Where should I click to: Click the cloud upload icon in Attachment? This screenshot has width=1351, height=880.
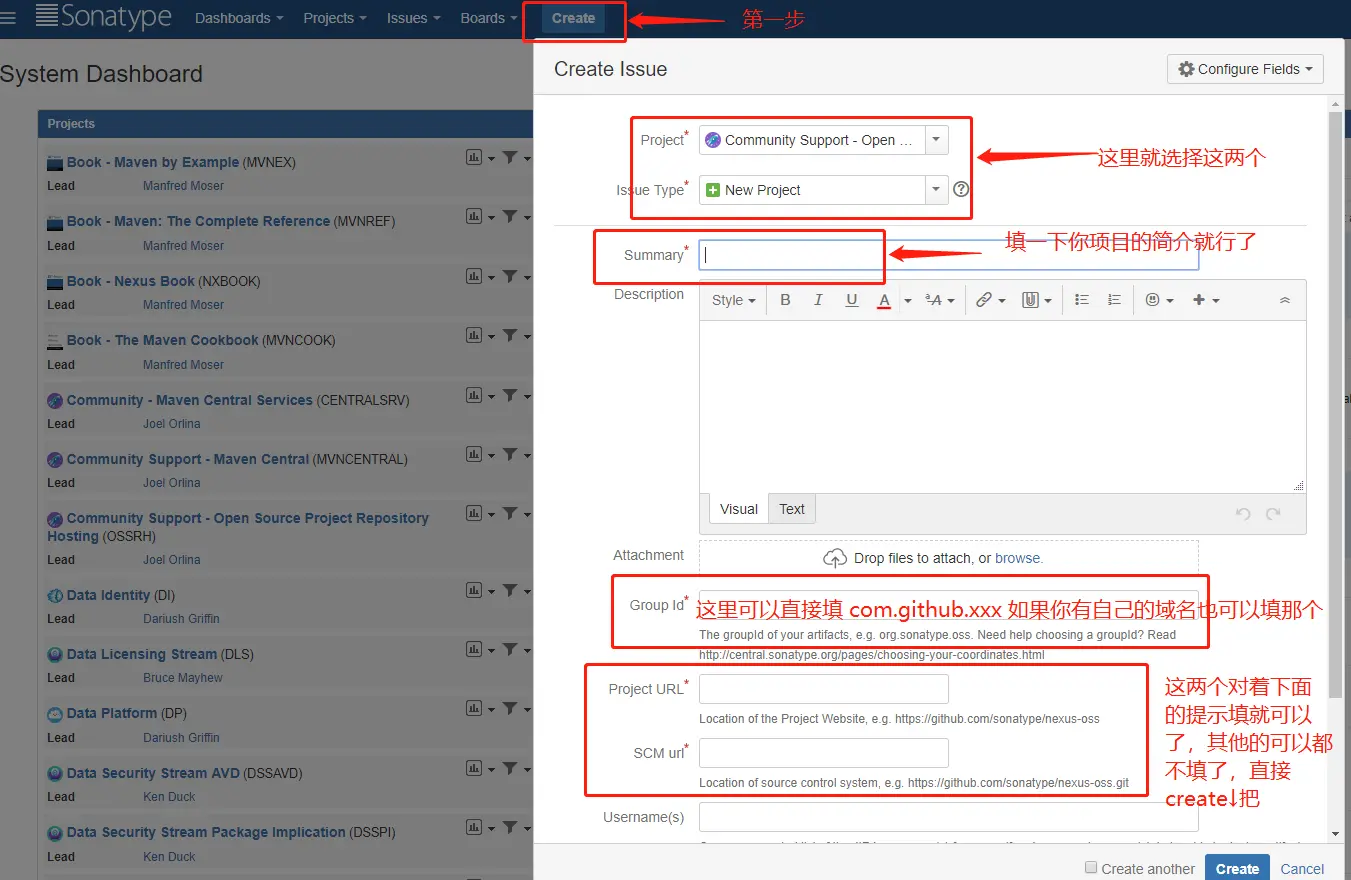[835, 558]
